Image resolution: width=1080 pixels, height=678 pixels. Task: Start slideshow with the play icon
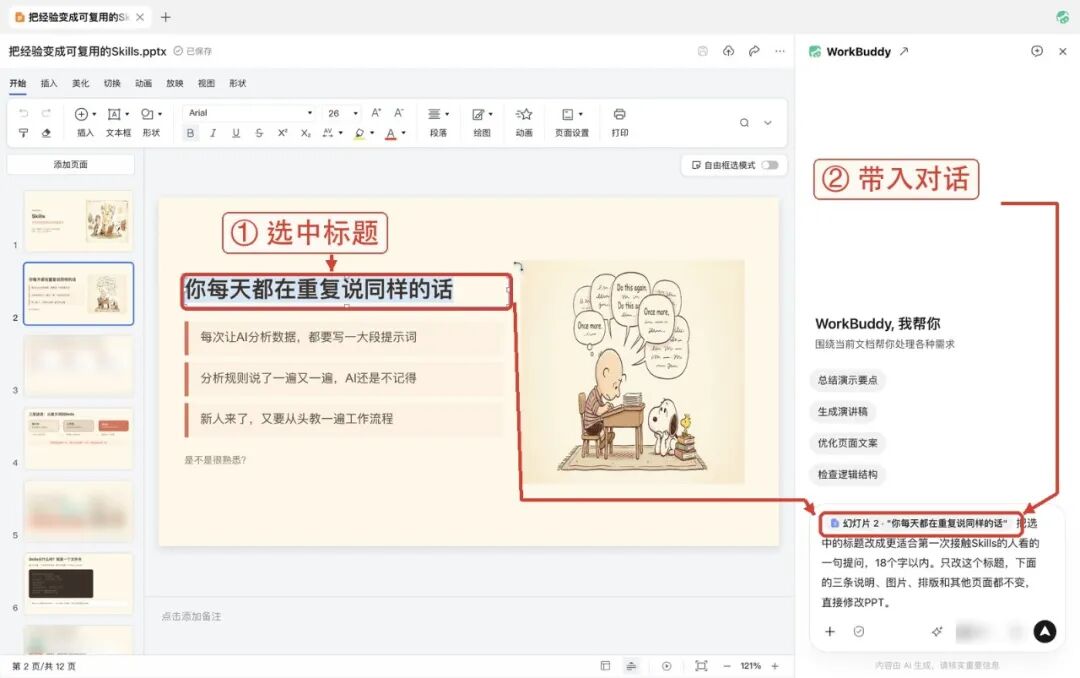point(667,666)
